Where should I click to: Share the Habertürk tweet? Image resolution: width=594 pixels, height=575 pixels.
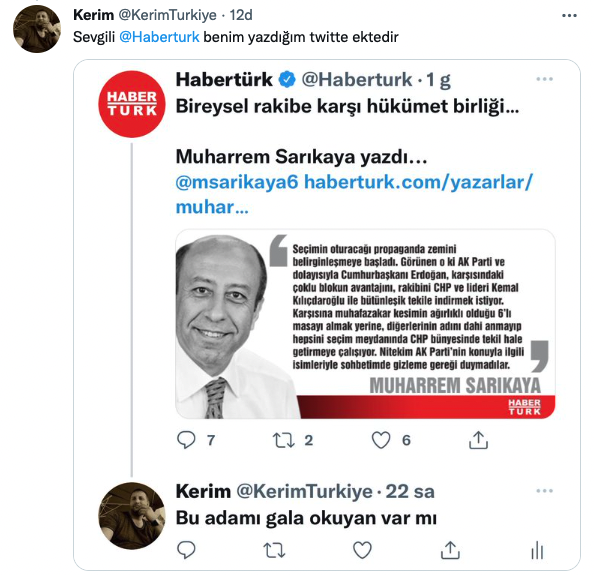[478, 440]
